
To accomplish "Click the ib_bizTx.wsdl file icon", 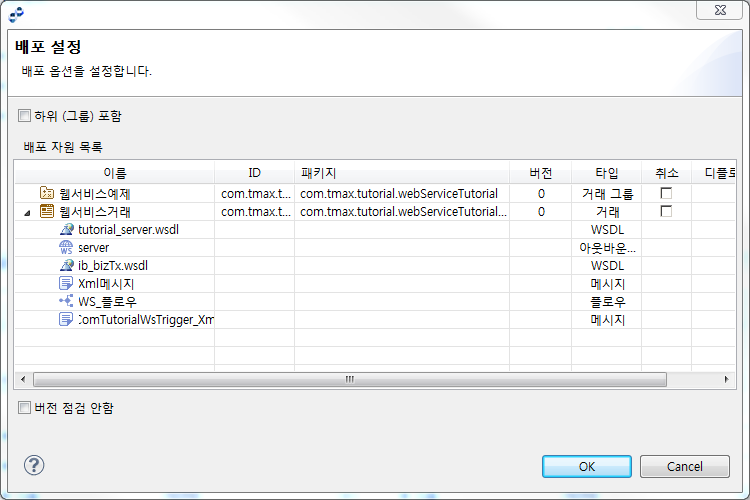I will pyautogui.click(x=66, y=265).
